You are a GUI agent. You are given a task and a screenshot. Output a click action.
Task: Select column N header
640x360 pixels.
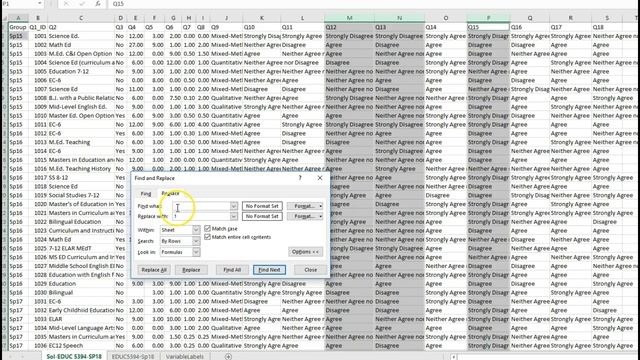[400, 18]
